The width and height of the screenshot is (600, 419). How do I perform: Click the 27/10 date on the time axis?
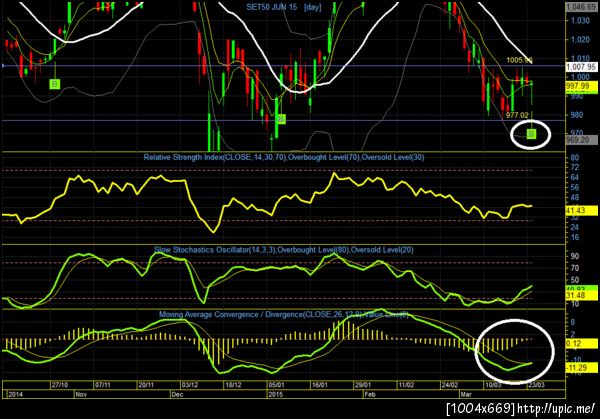60,385
